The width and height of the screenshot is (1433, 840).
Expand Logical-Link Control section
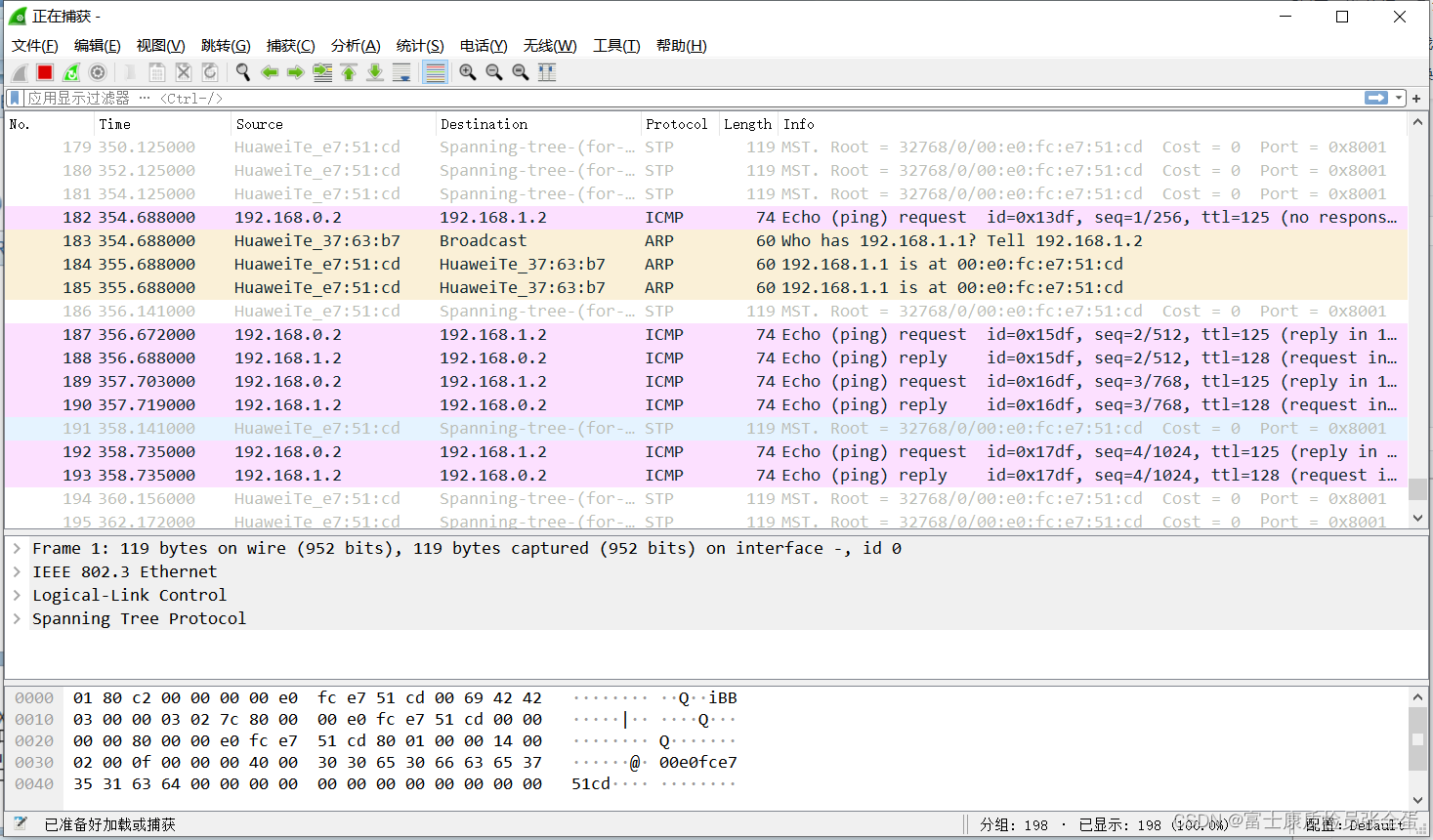17,595
